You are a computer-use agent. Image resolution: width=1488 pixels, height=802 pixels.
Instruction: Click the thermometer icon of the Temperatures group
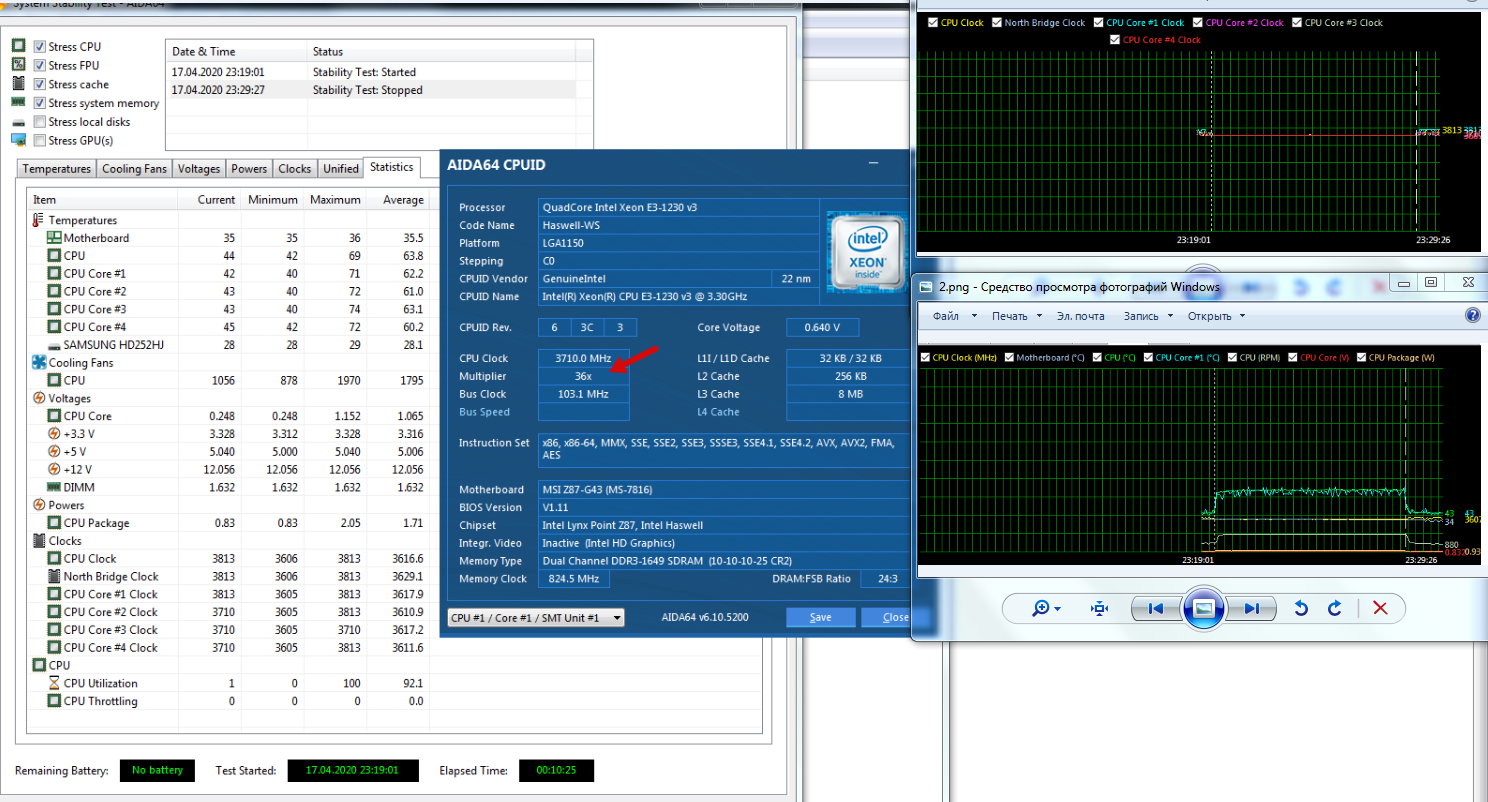coord(39,220)
